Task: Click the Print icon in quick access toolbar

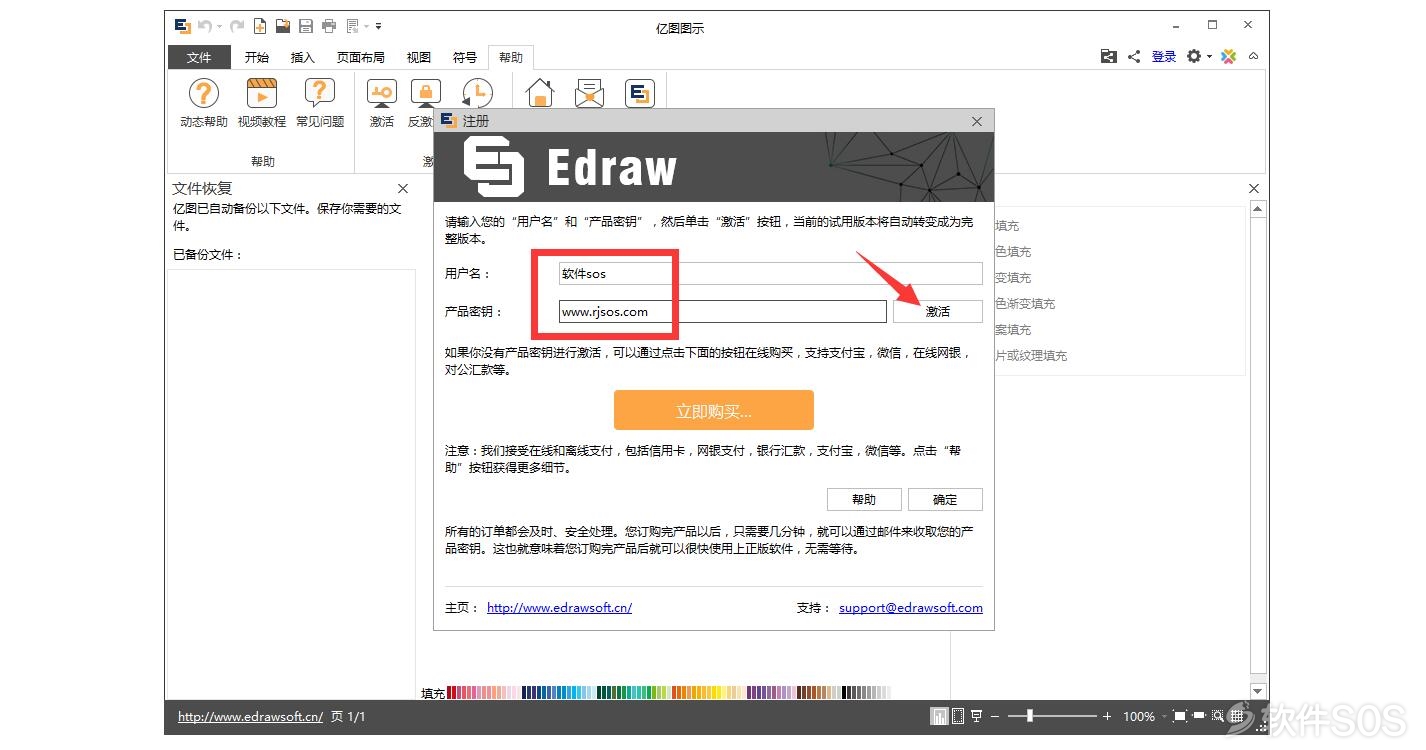Action: 329,26
